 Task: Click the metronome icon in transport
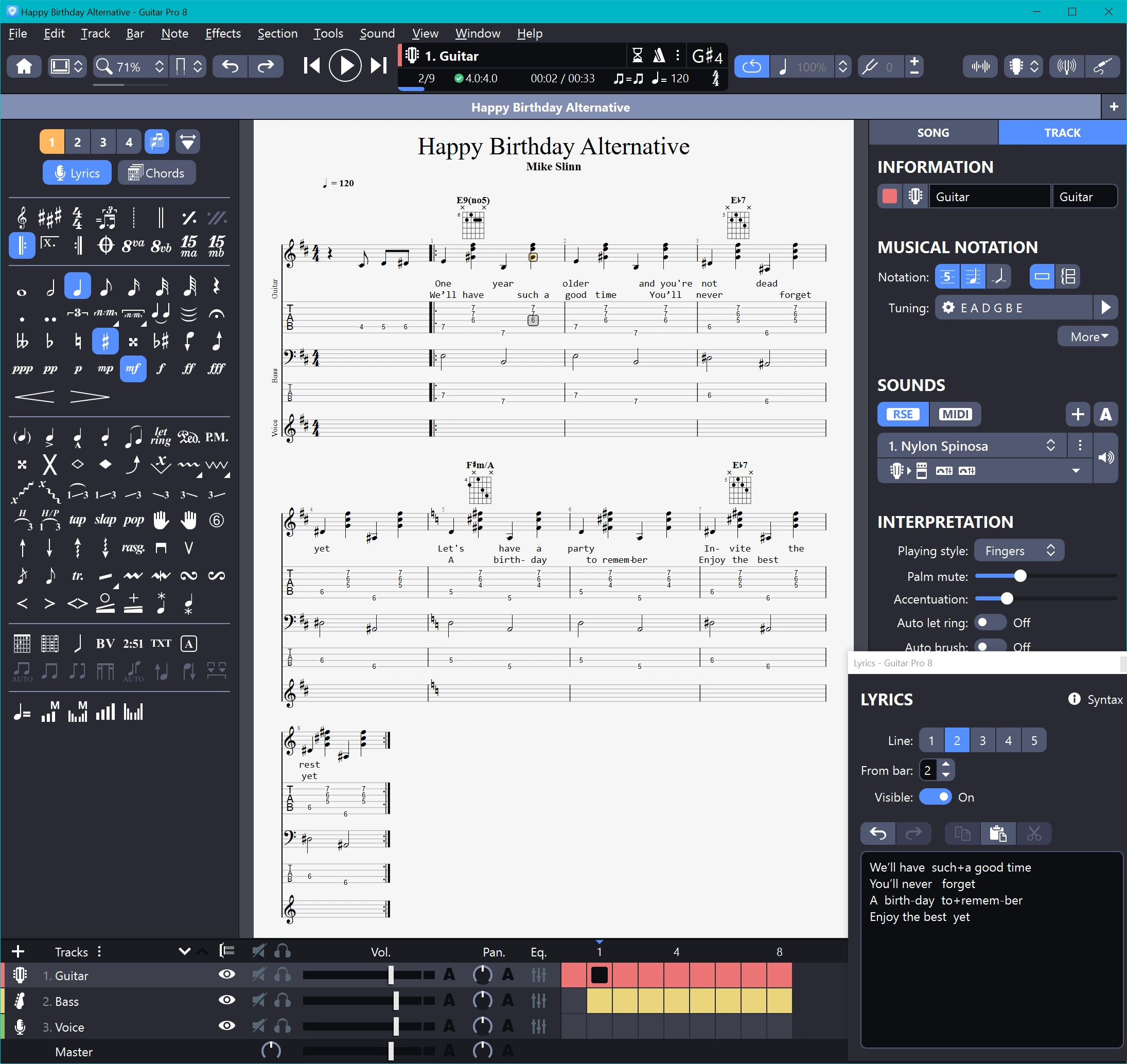[659, 56]
